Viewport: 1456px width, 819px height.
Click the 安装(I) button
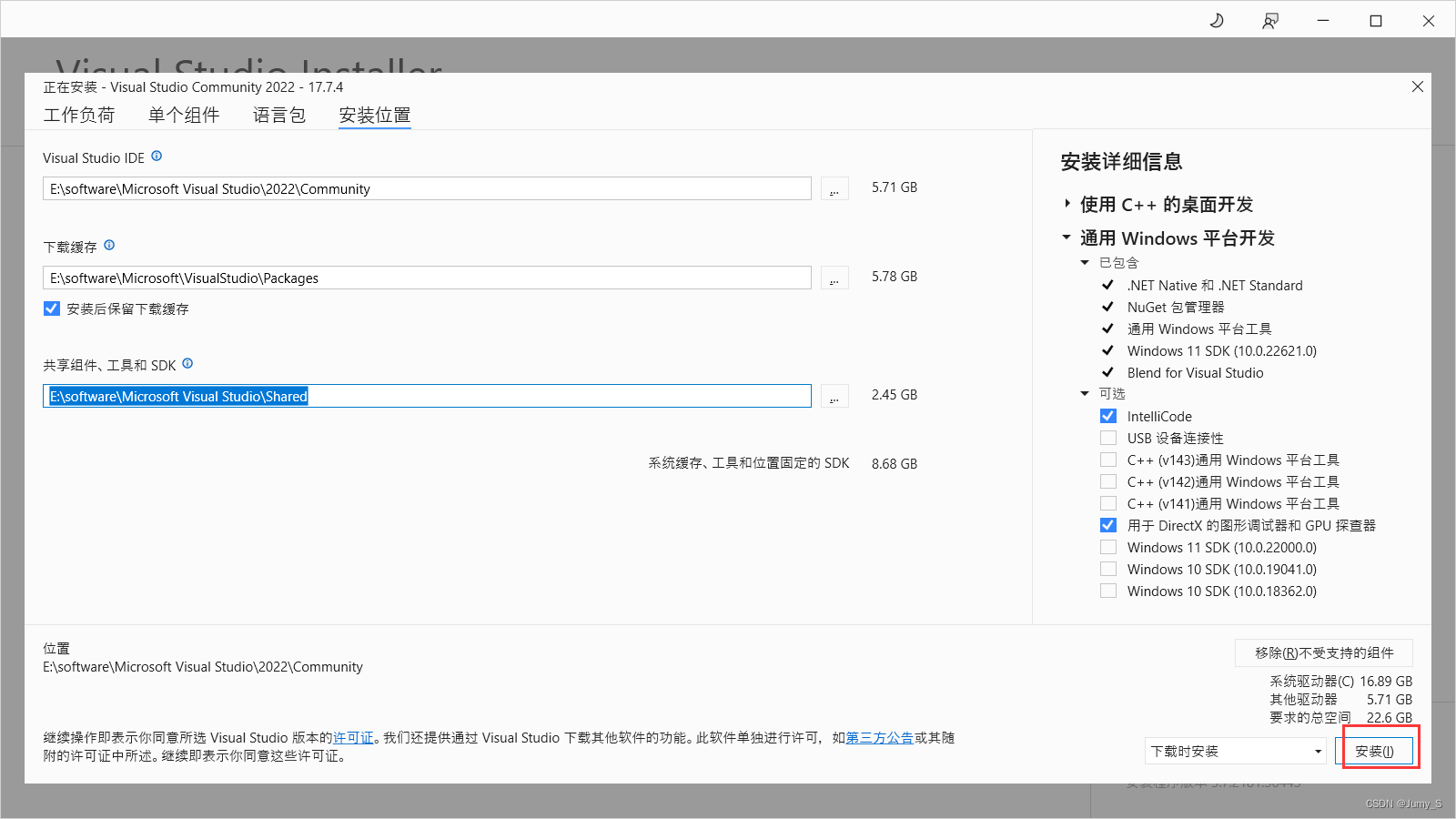(x=1374, y=751)
